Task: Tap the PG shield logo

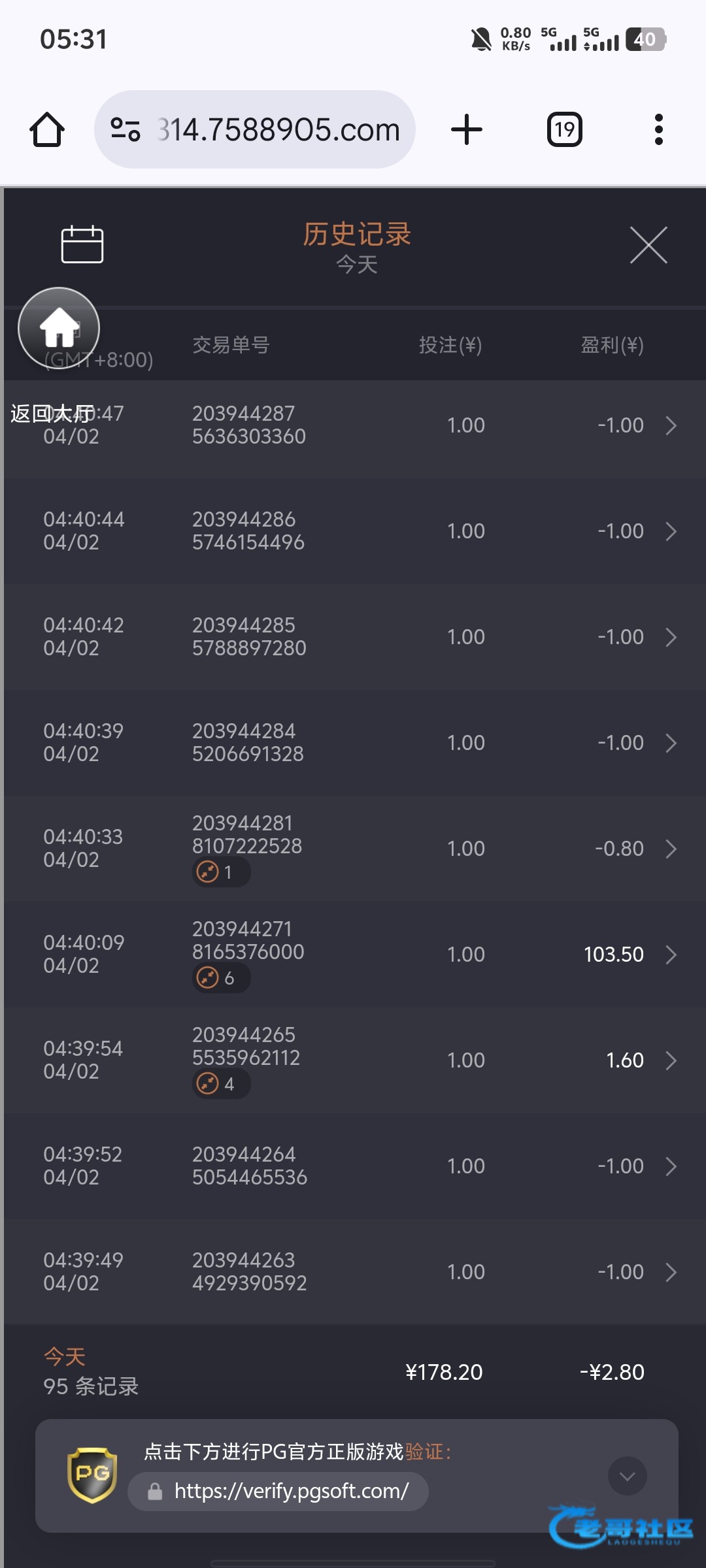Action: (92, 1475)
